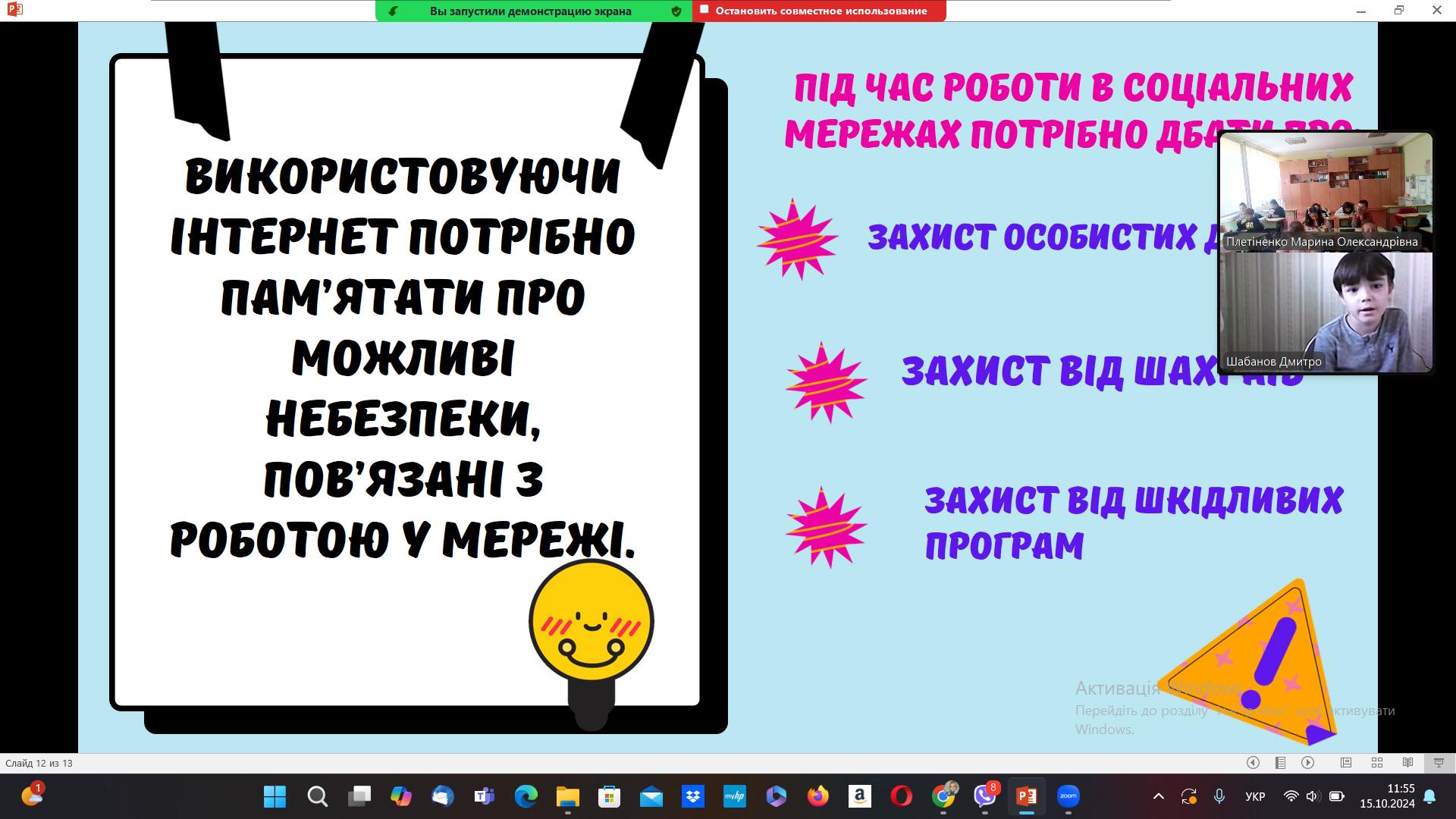Select Шабанов Дмитро video thumbnail
The width and height of the screenshot is (1456, 819).
point(1326,312)
